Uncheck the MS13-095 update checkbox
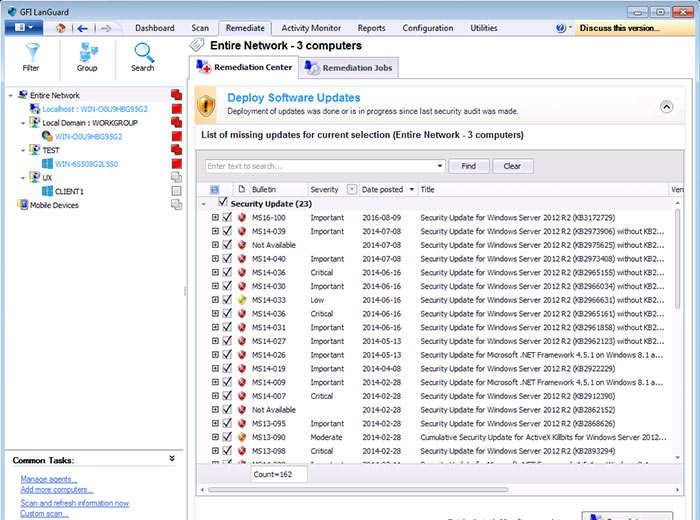The height and width of the screenshot is (520, 700). [x=227, y=423]
